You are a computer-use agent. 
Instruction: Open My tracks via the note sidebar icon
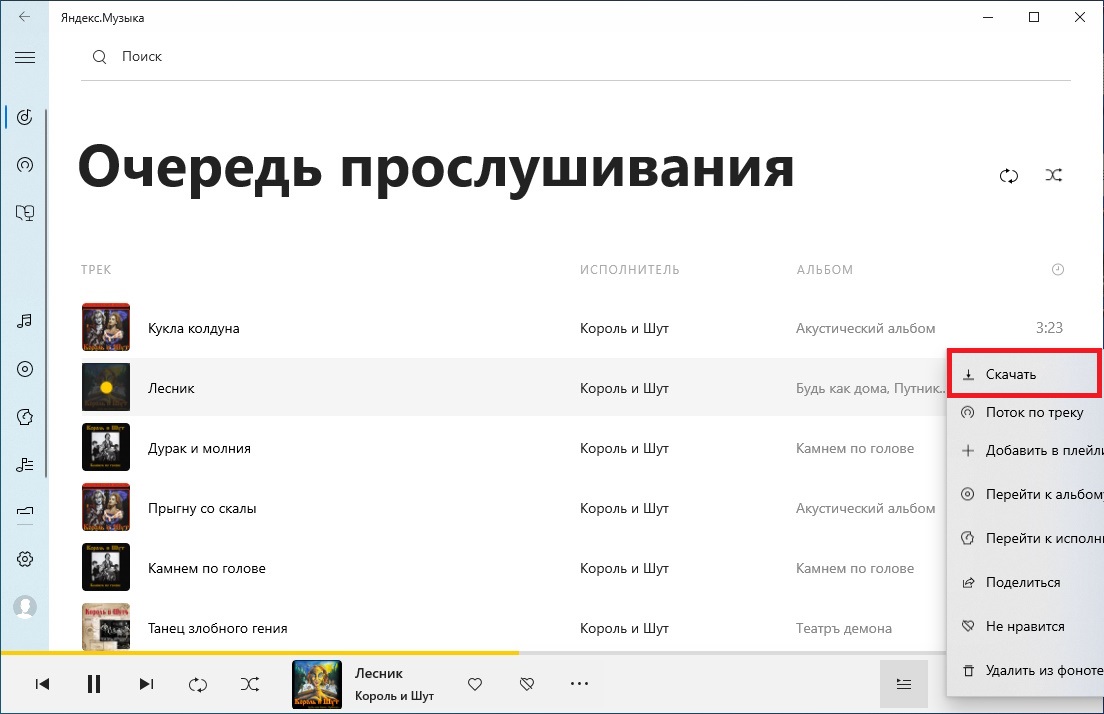(x=25, y=321)
